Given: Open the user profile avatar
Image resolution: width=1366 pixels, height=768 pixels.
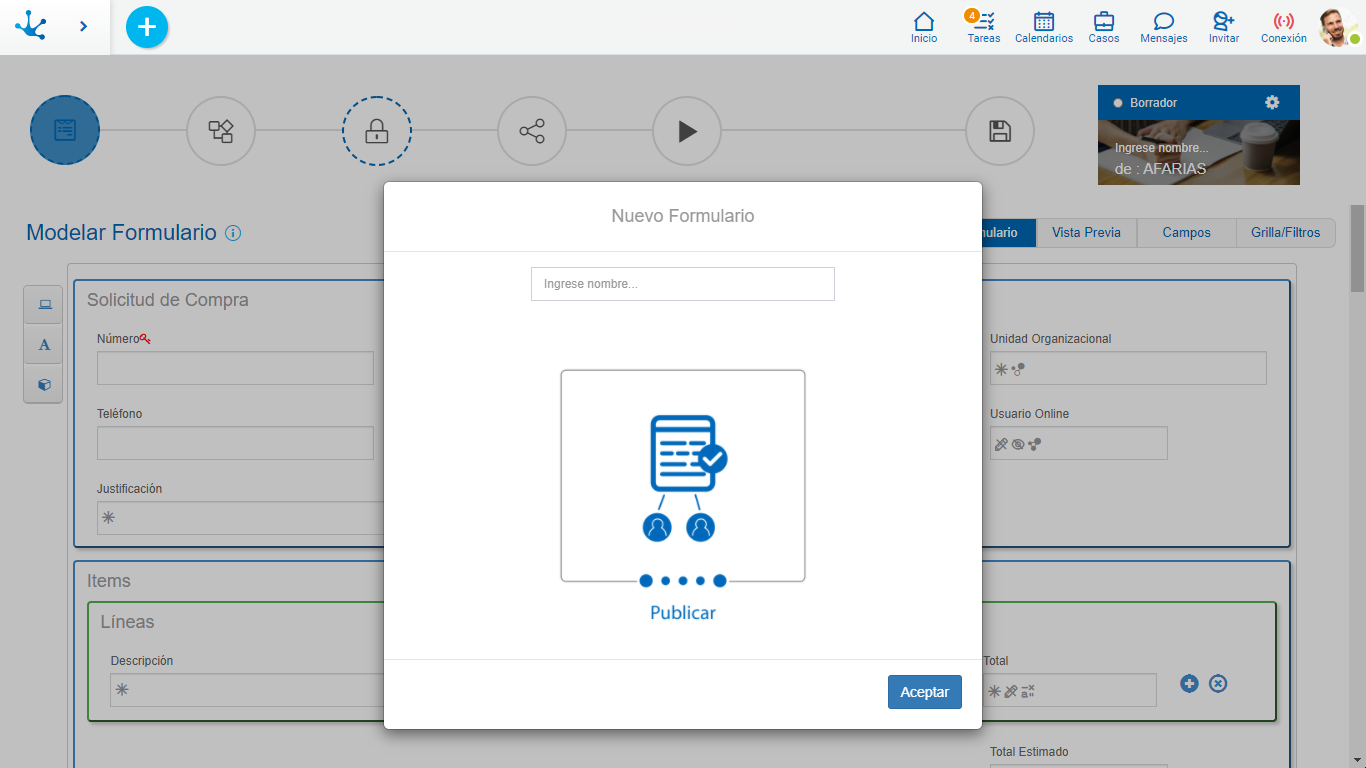Looking at the screenshot, I should coord(1337,27).
